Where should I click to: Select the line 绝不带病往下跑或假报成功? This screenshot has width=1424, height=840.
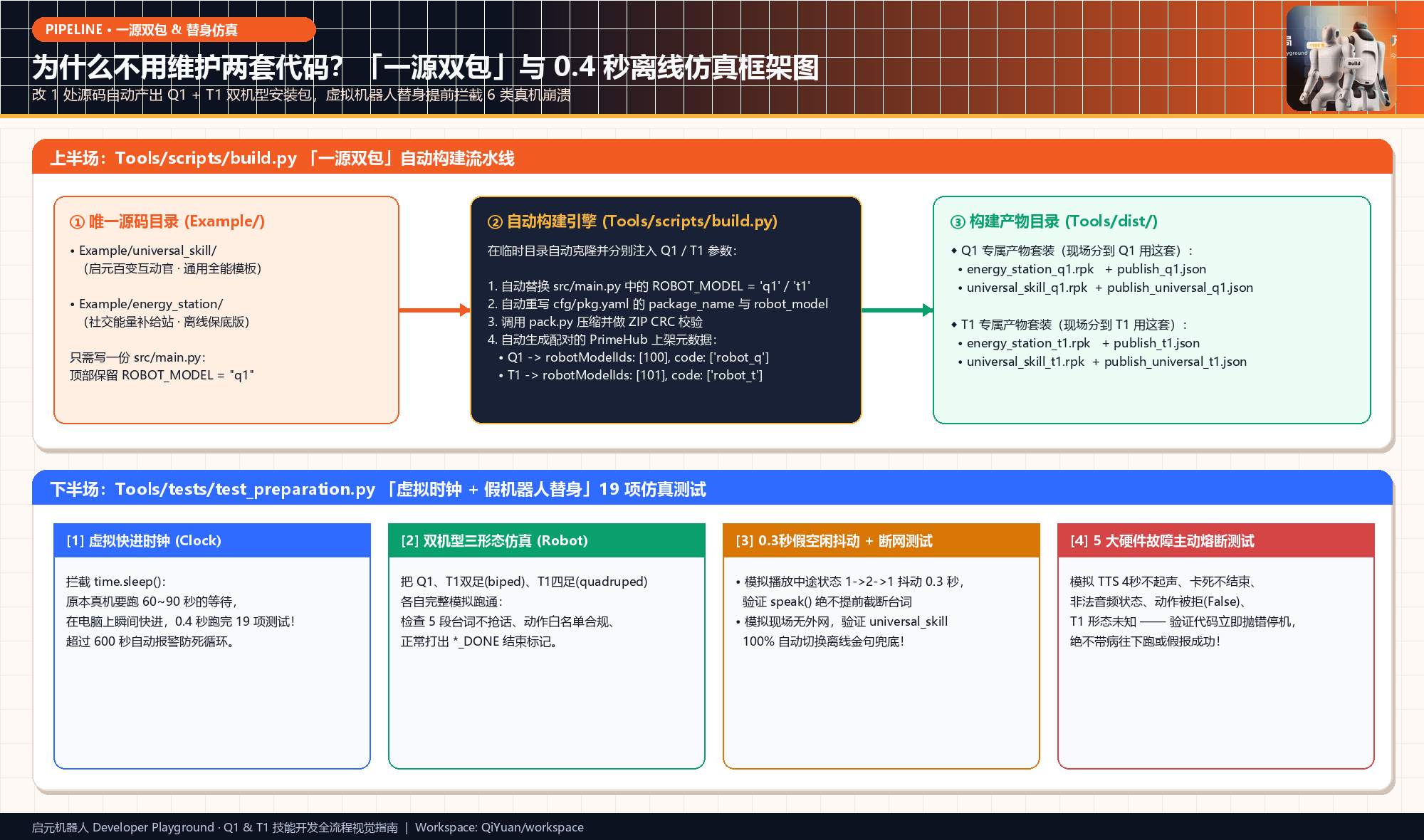point(1146,641)
